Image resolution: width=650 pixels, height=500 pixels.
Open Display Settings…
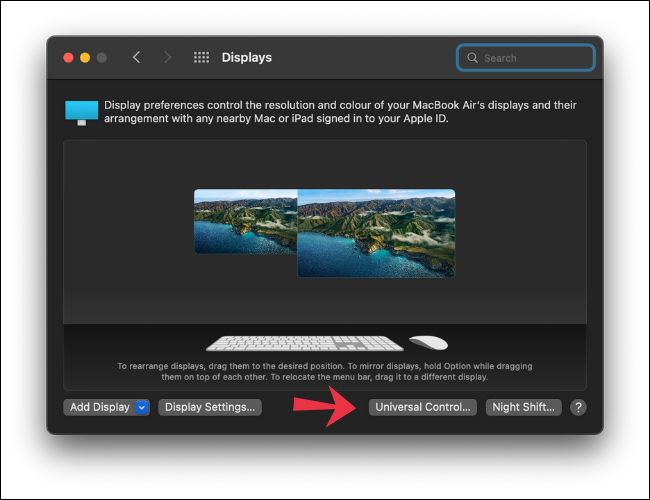tap(210, 407)
